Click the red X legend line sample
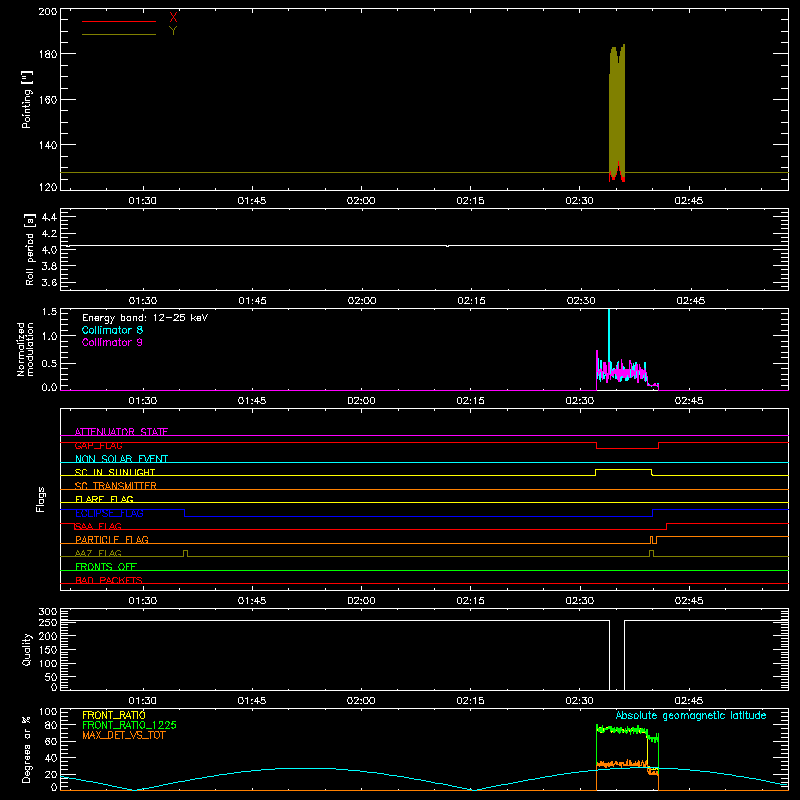800x800 pixels. [x=119, y=21]
